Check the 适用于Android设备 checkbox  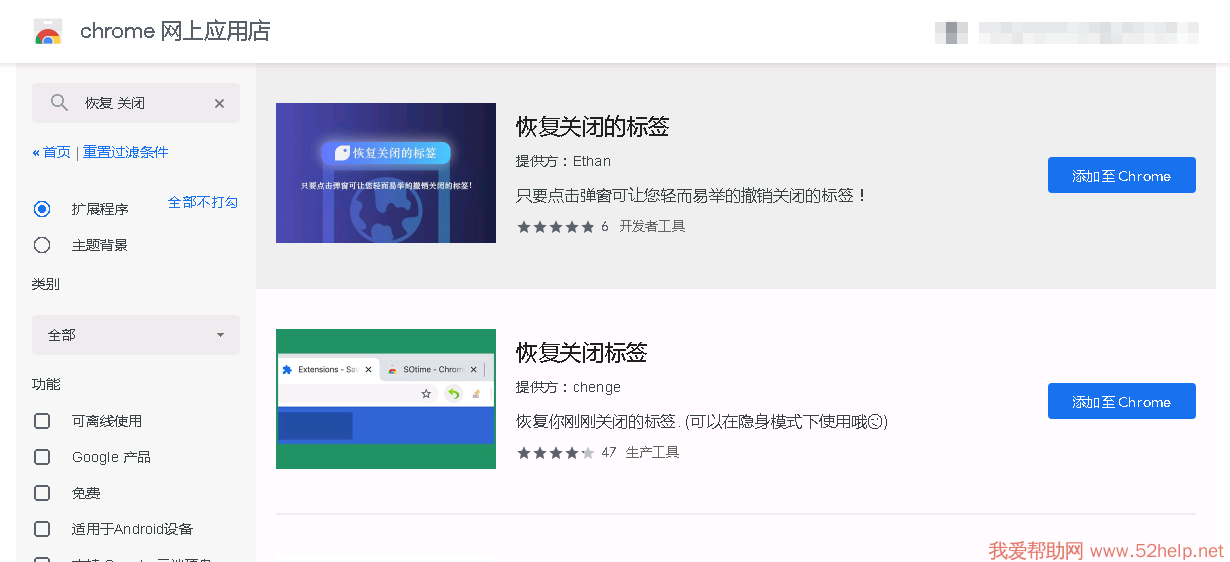click(42, 529)
